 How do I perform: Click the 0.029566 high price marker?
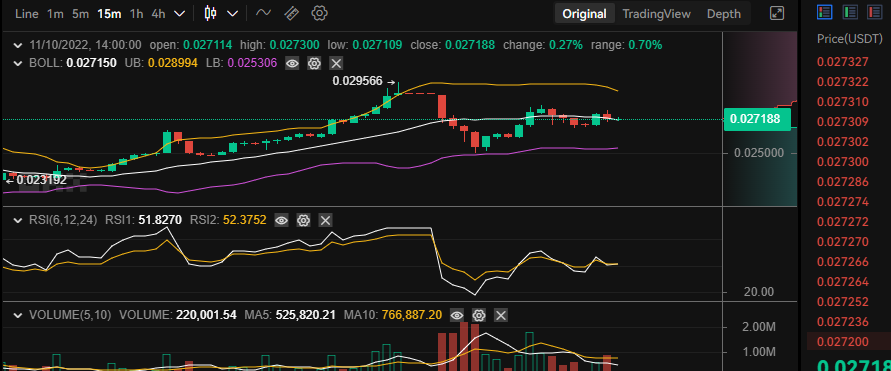point(357,81)
